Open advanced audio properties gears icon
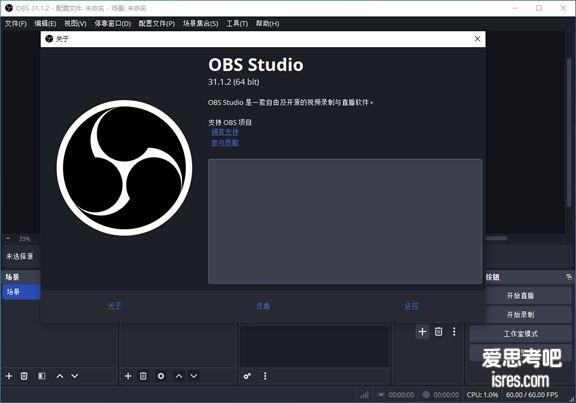This screenshot has height=403, width=576. (x=247, y=376)
